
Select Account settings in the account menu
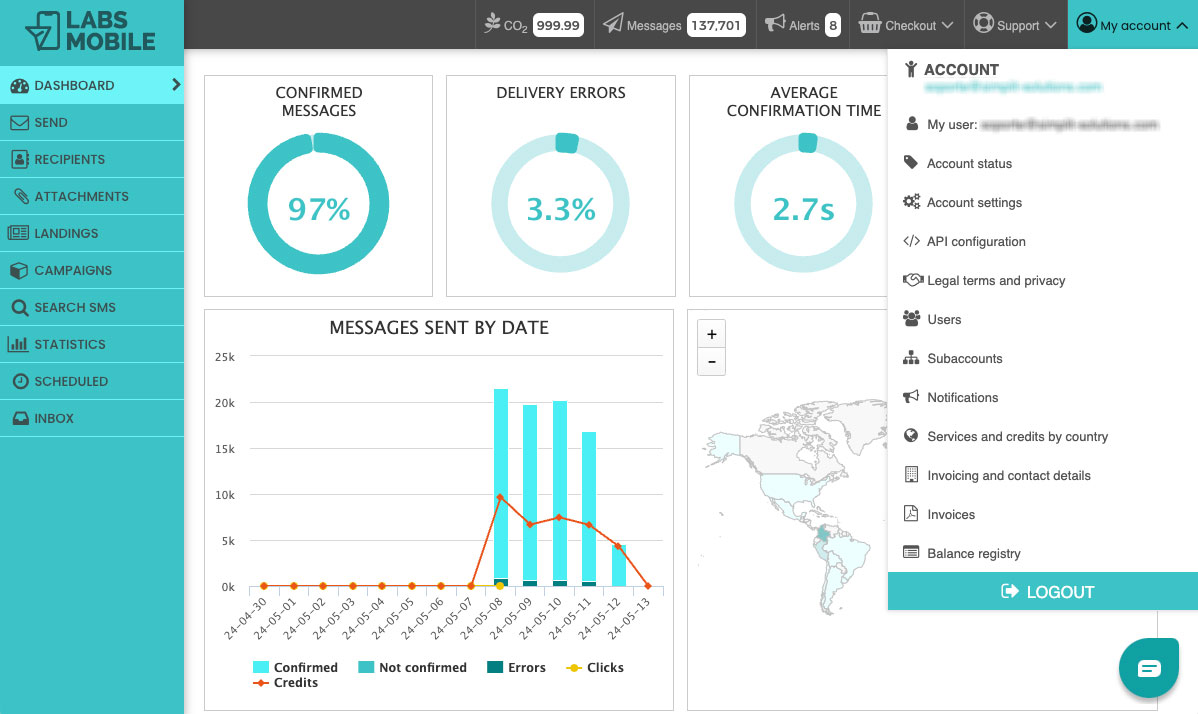point(973,202)
